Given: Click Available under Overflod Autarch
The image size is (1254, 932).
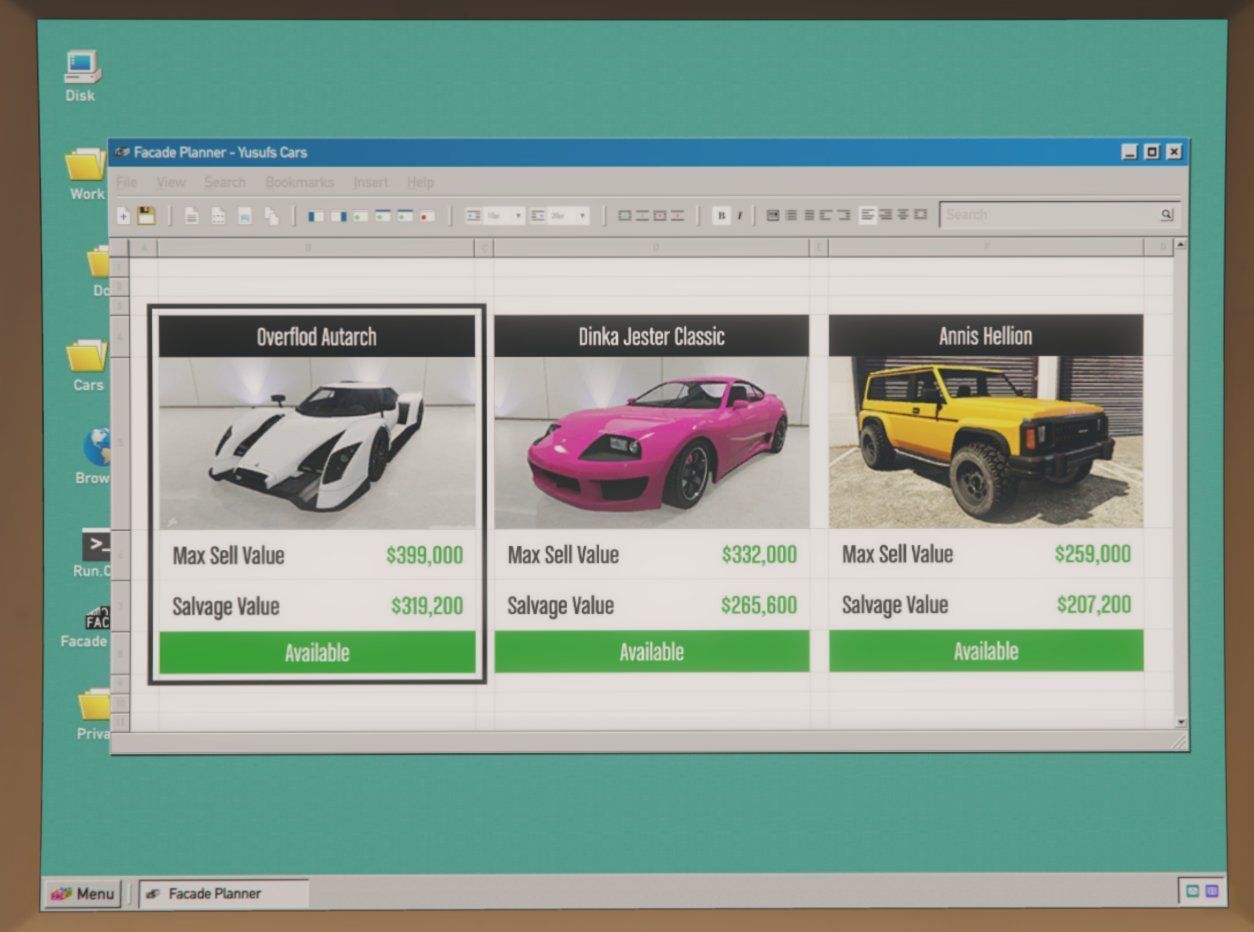Looking at the screenshot, I should pyautogui.click(x=317, y=653).
